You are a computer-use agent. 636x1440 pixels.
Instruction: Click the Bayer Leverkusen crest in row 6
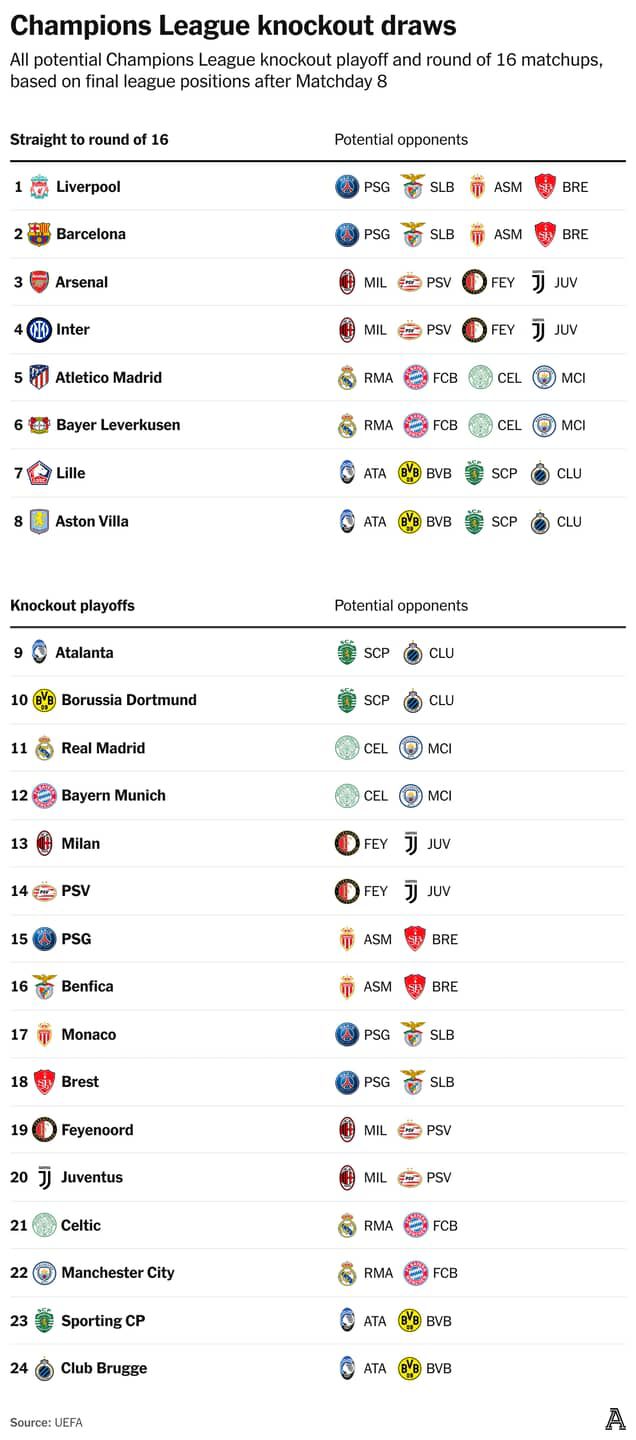[x=39, y=425]
